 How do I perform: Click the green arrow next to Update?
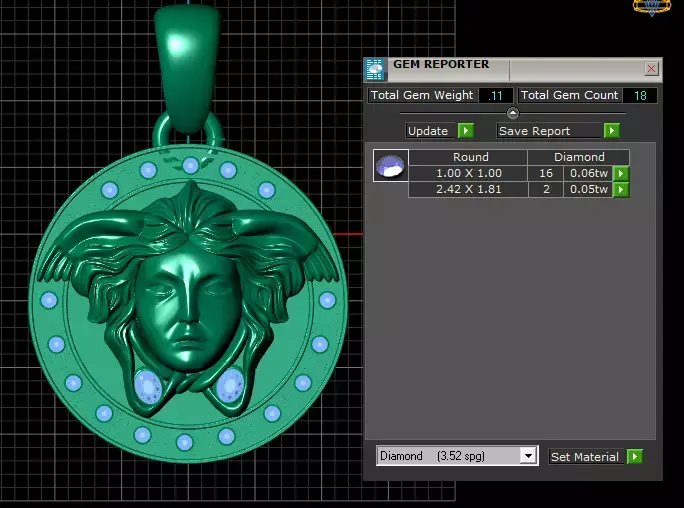point(466,130)
